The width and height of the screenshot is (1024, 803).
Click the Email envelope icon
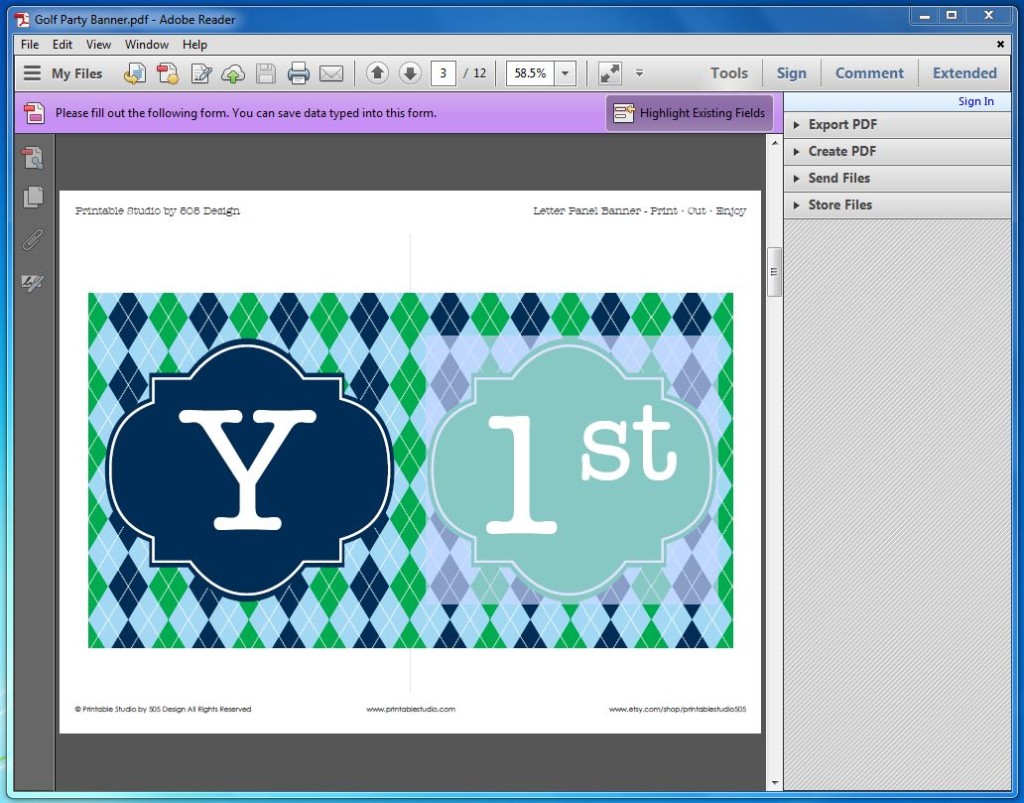pyautogui.click(x=331, y=73)
